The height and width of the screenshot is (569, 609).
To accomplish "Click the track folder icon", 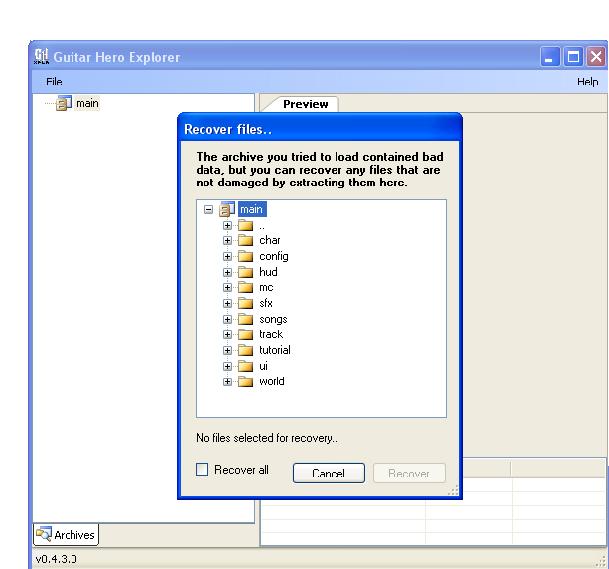I will click(245, 334).
